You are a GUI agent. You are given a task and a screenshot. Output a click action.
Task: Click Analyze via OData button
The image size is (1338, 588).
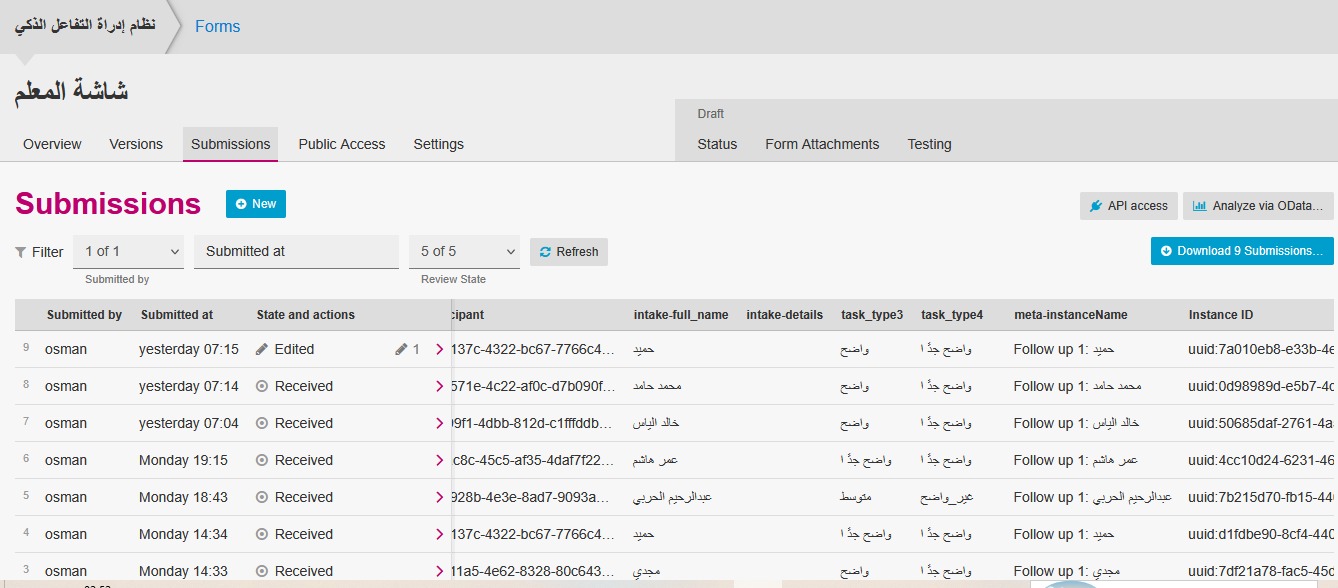tap(1258, 206)
